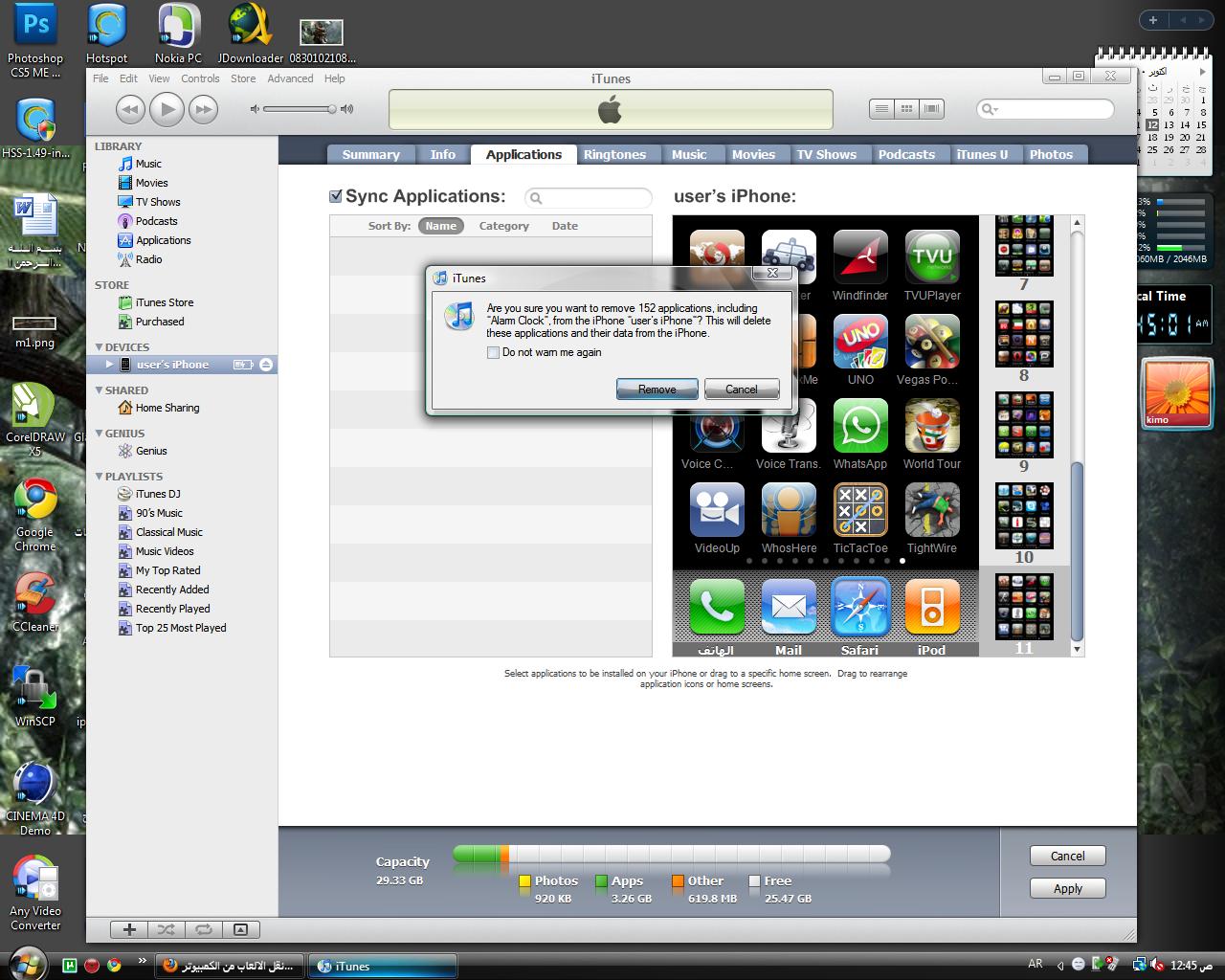Click the Play button

[x=167, y=109]
